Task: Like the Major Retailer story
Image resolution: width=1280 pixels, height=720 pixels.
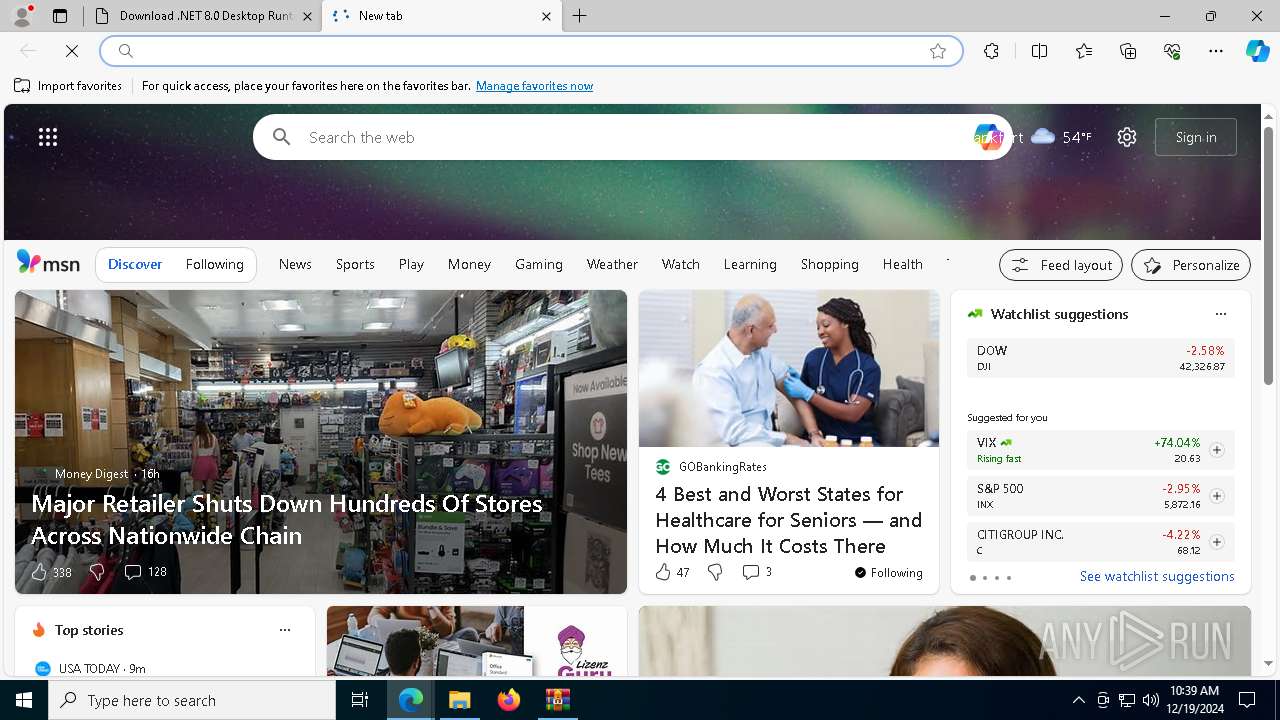Action: coord(51,572)
